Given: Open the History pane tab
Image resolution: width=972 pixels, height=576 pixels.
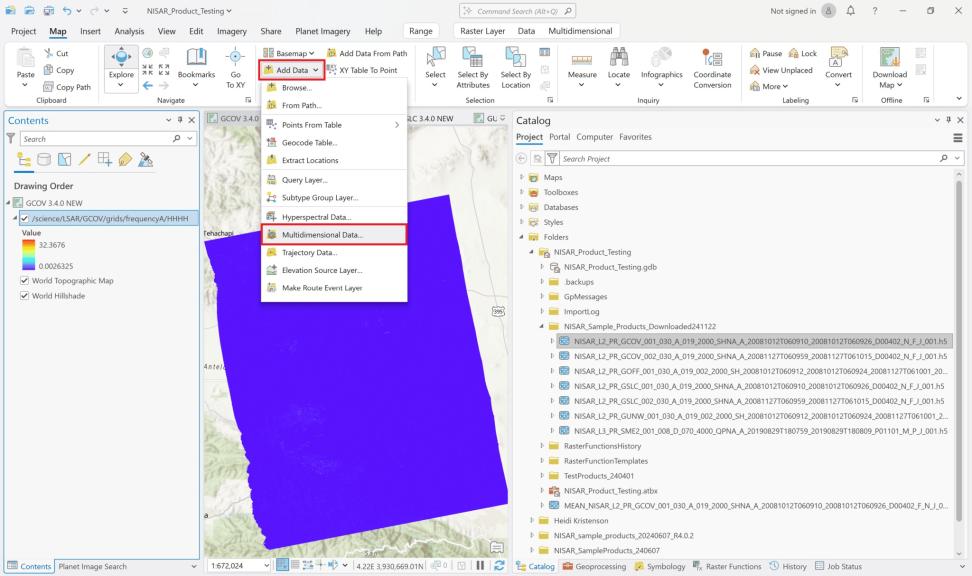Looking at the screenshot, I should tap(788, 566).
